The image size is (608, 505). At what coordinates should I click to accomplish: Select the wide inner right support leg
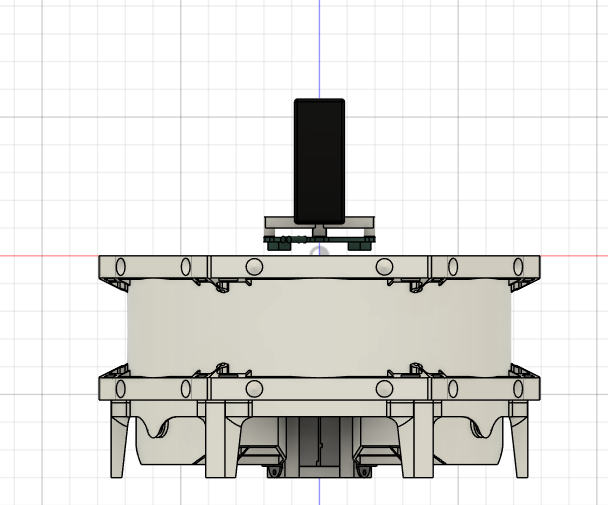point(417,439)
